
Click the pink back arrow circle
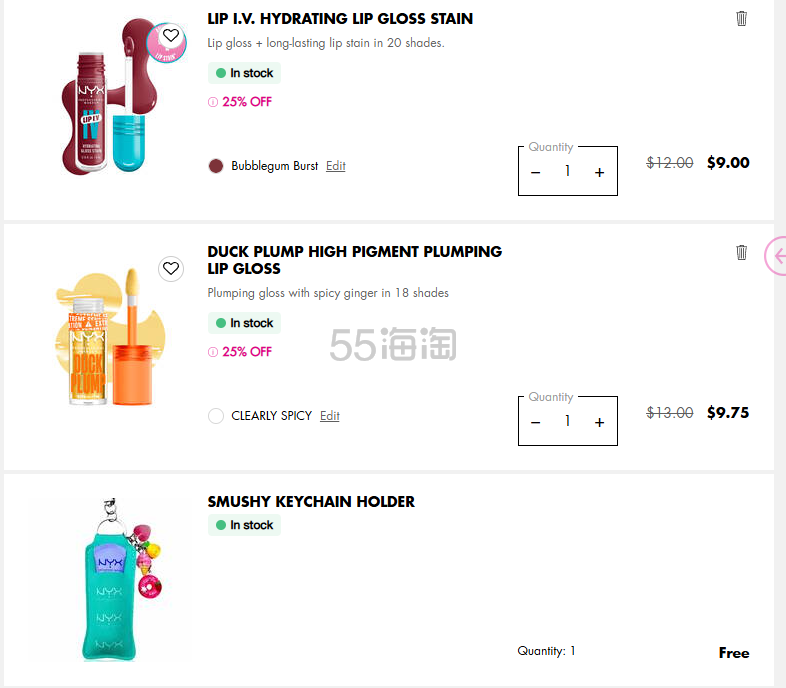coord(776,256)
